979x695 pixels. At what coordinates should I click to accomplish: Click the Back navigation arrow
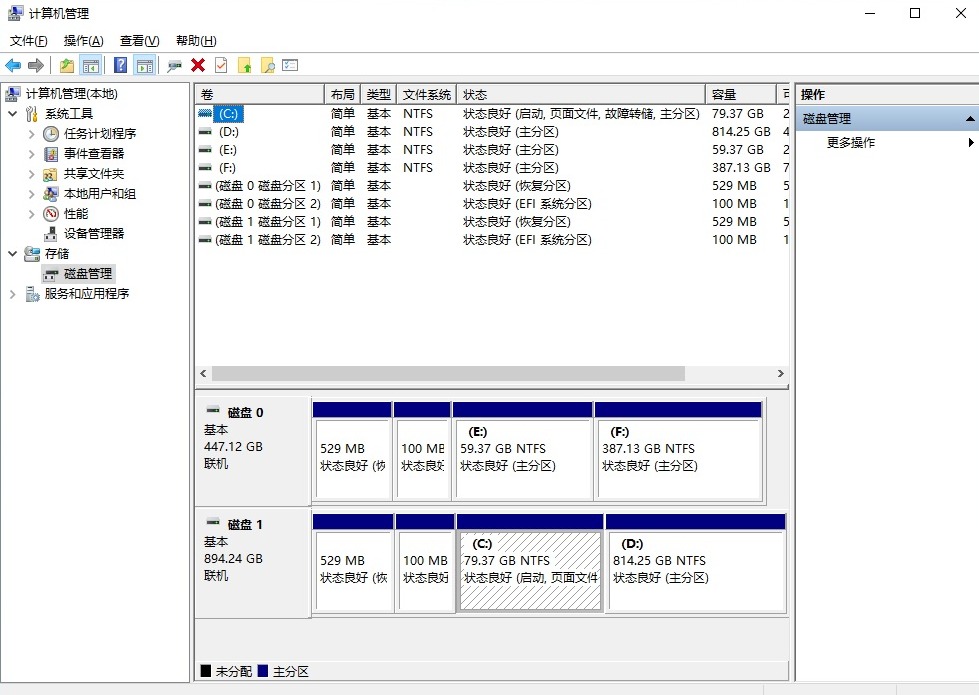pos(14,65)
